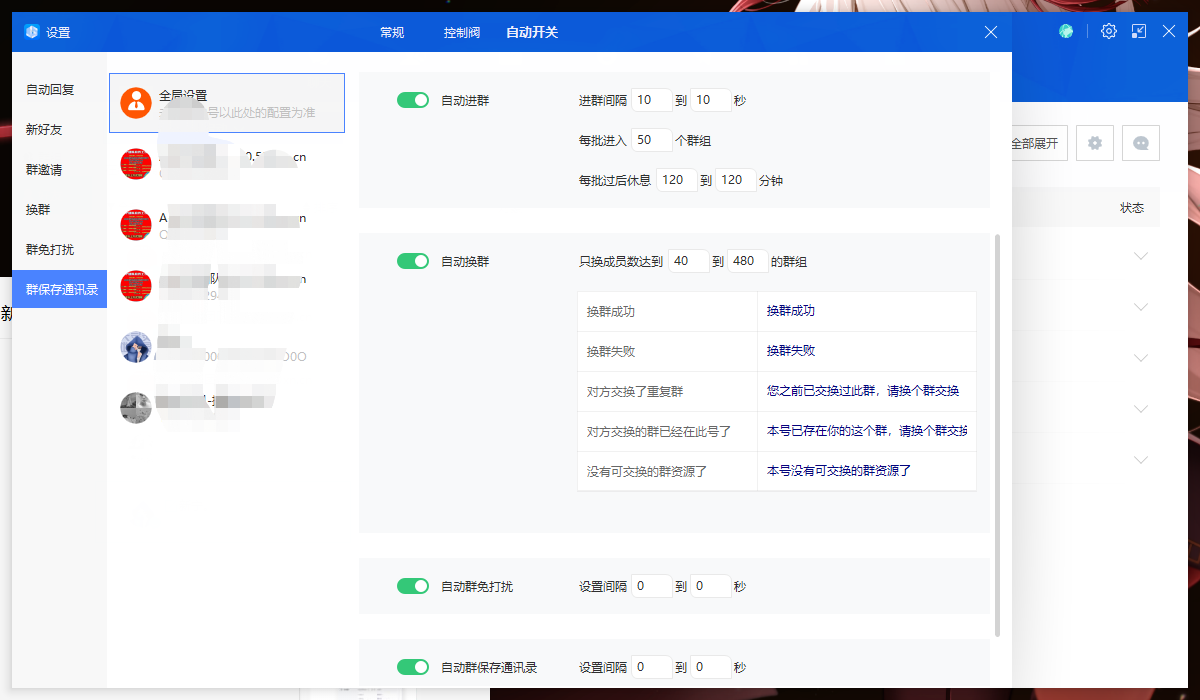Click the app logo next to 设置 title
This screenshot has width=1200, height=700.
coord(32,32)
